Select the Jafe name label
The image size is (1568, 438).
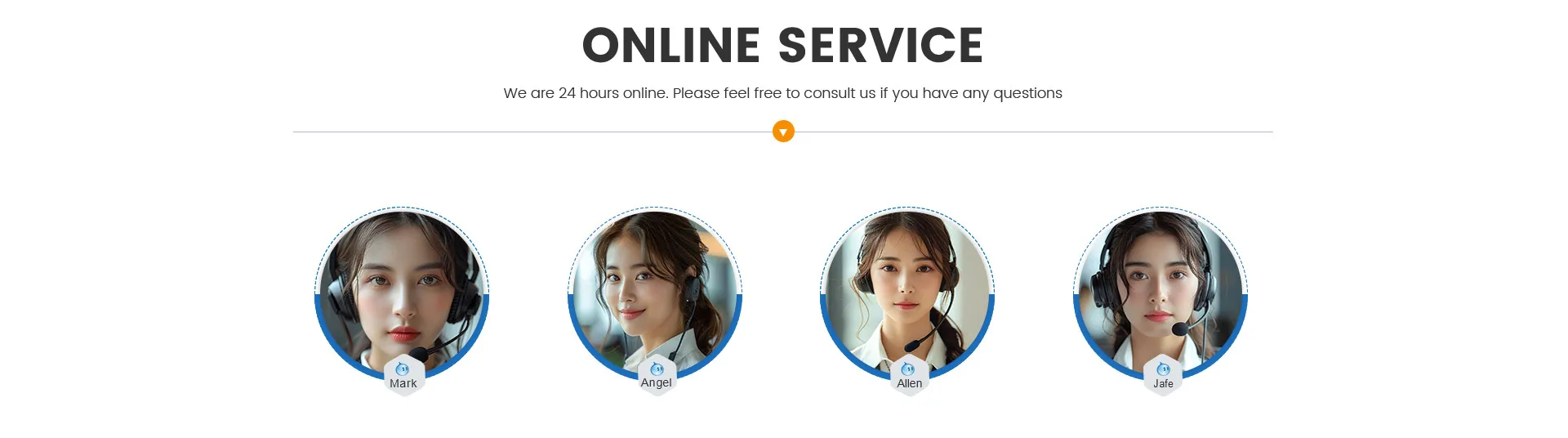tap(1163, 383)
